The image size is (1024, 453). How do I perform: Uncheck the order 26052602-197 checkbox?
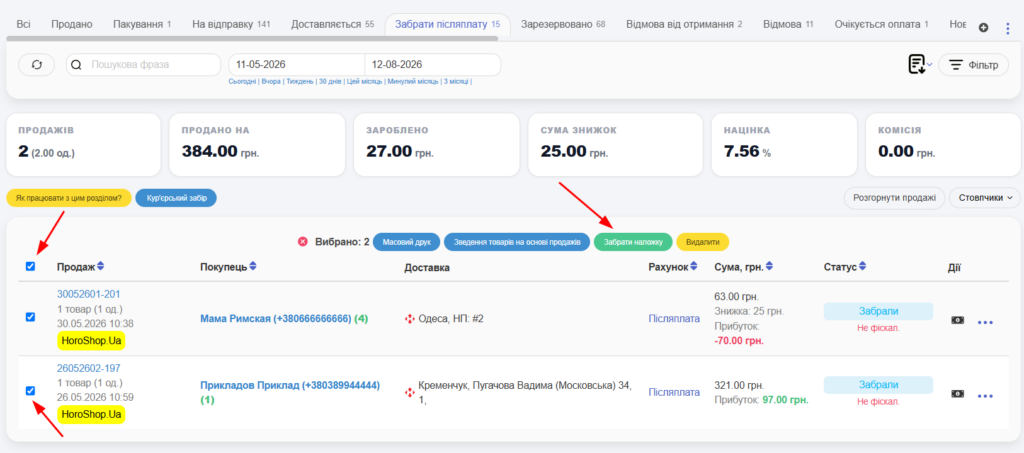click(x=30, y=390)
